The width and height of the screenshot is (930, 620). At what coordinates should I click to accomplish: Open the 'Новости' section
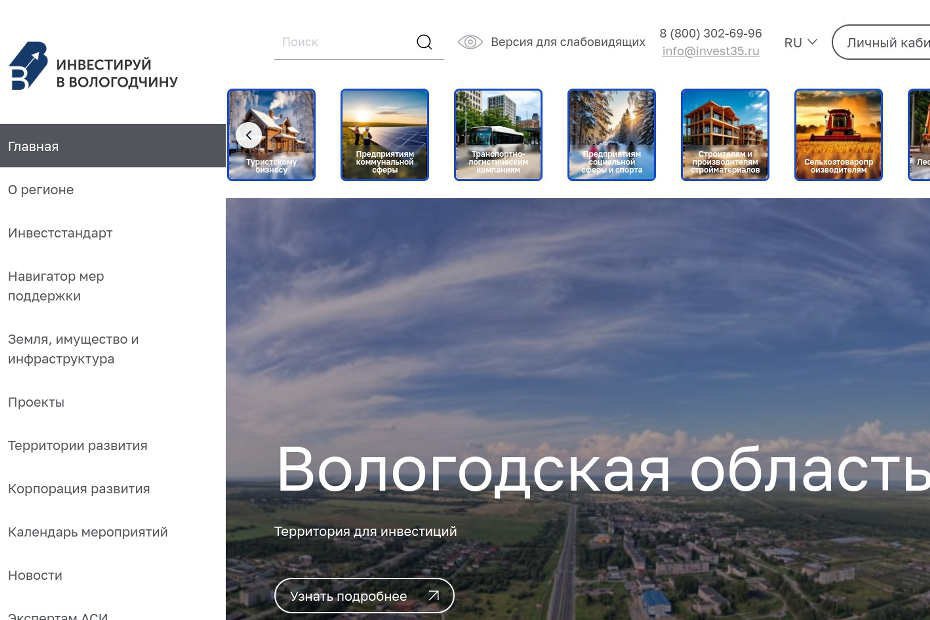35,575
